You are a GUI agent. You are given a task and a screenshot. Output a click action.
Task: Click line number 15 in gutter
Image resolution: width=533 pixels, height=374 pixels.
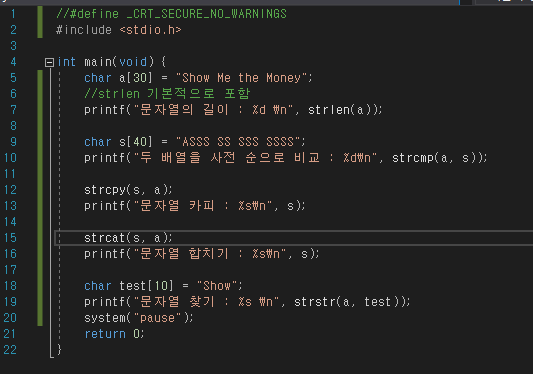click(10, 238)
